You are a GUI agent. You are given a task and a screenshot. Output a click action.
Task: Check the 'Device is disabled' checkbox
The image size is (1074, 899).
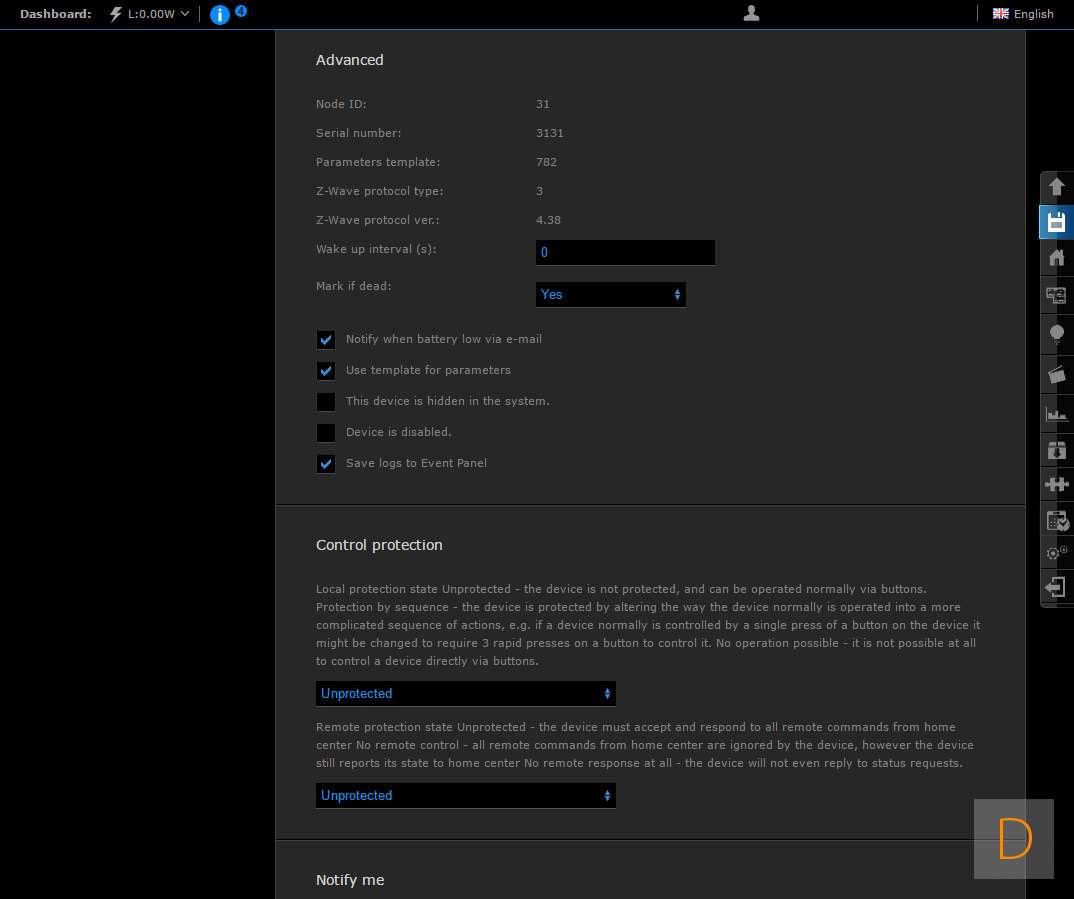(326, 433)
